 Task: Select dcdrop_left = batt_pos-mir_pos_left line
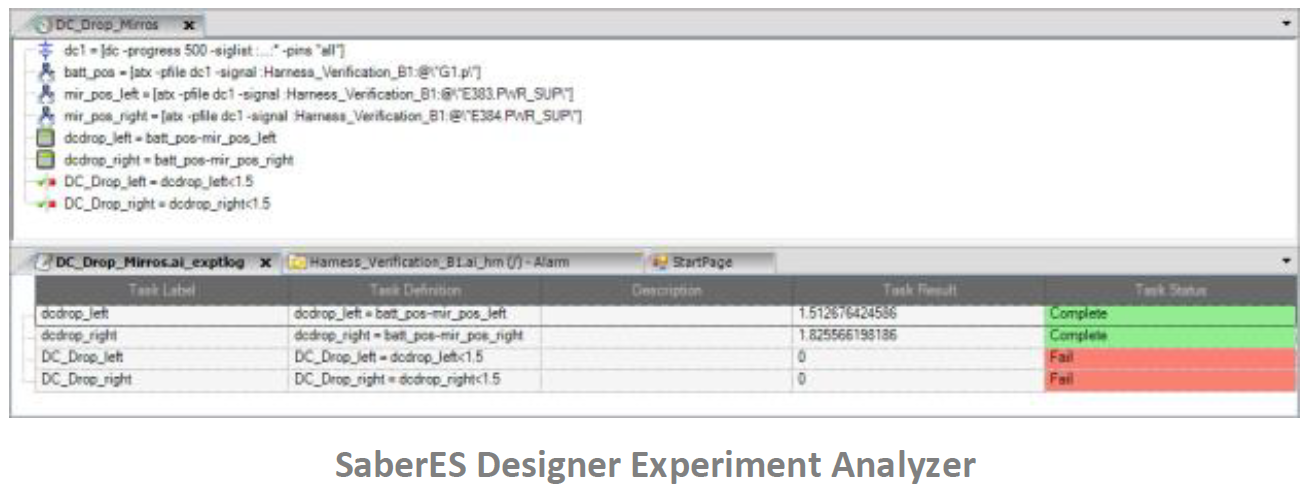[170, 138]
